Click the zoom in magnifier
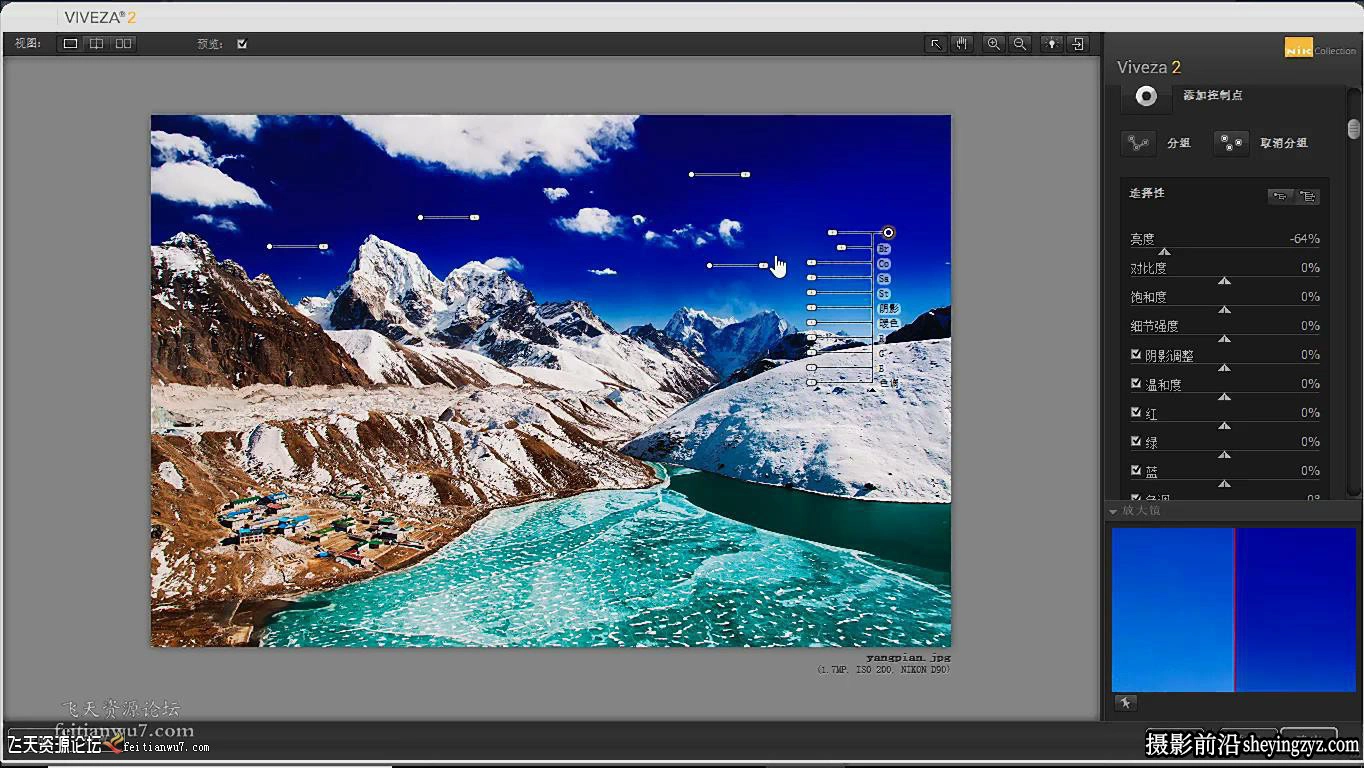The height and width of the screenshot is (768, 1364). (993, 44)
